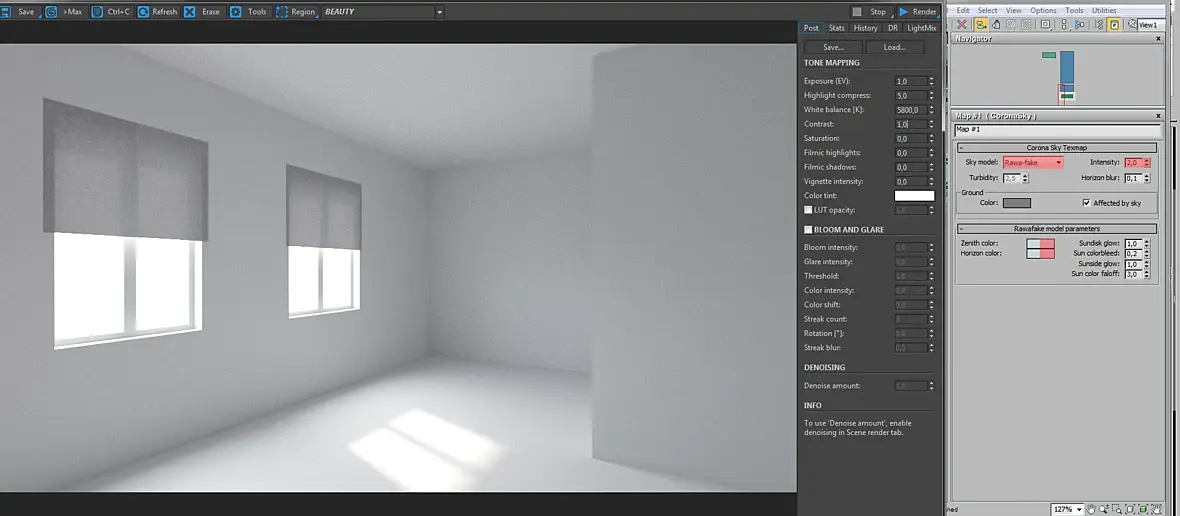The width and height of the screenshot is (1180, 516).
Task: Open the material editor Tools menu
Action: [x=1074, y=11]
